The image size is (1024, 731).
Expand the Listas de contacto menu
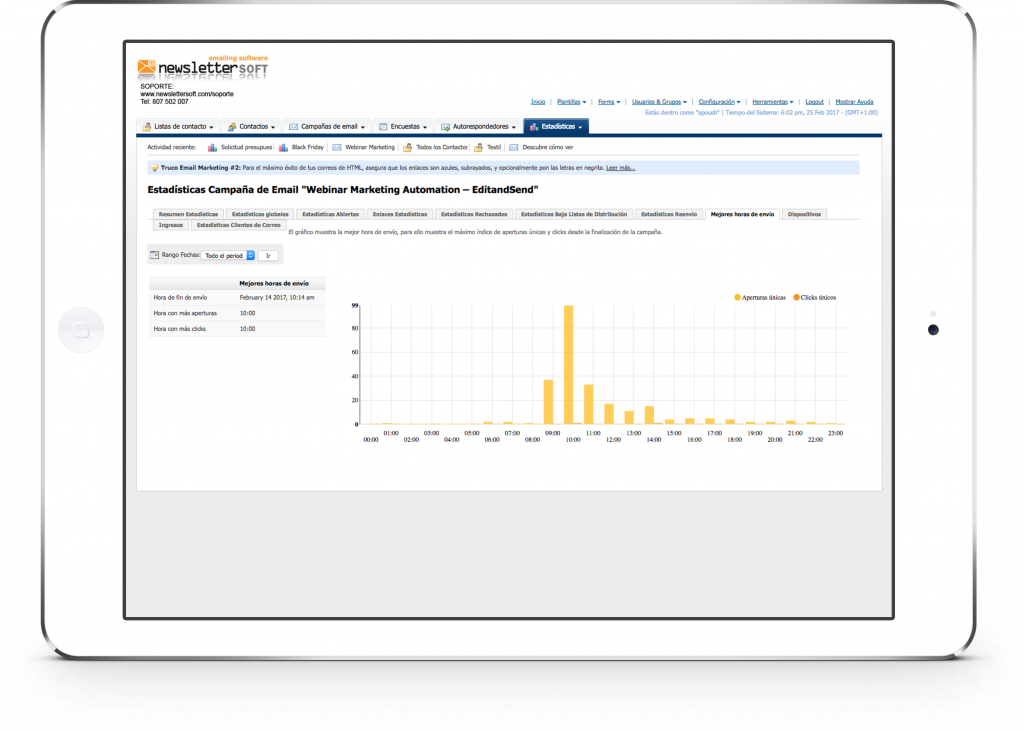(x=178, y=127)
